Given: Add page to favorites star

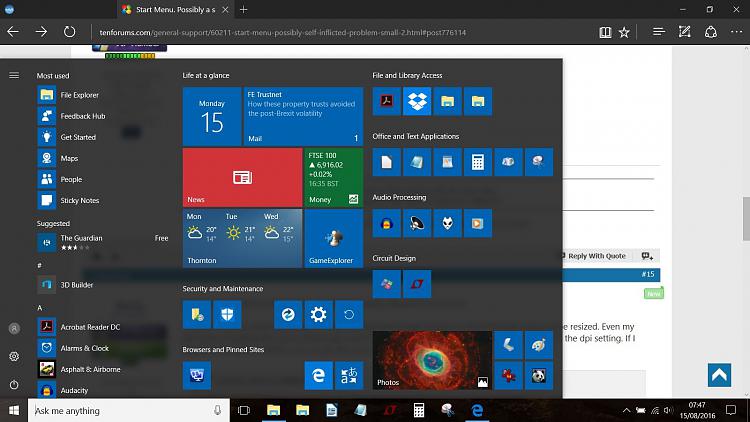Looking at the screenshot, I should tap(624, 32).
